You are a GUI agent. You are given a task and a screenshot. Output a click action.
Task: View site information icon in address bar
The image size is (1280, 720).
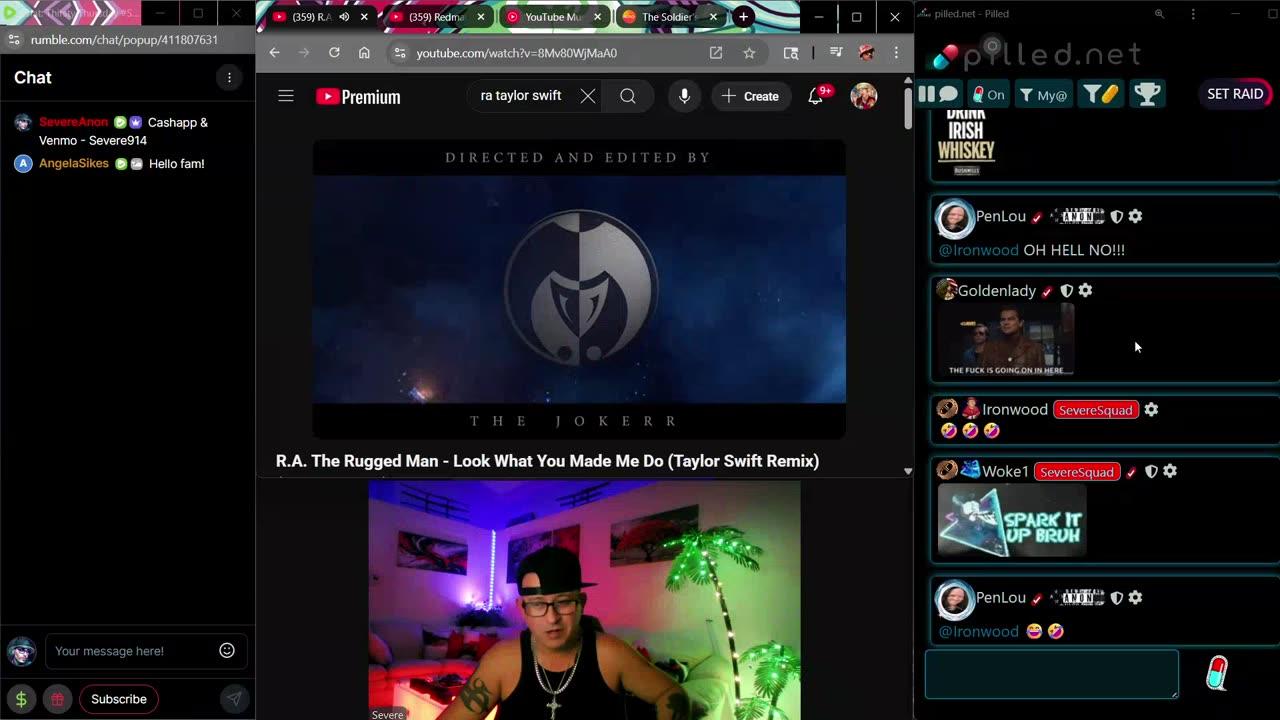point(399,53)
